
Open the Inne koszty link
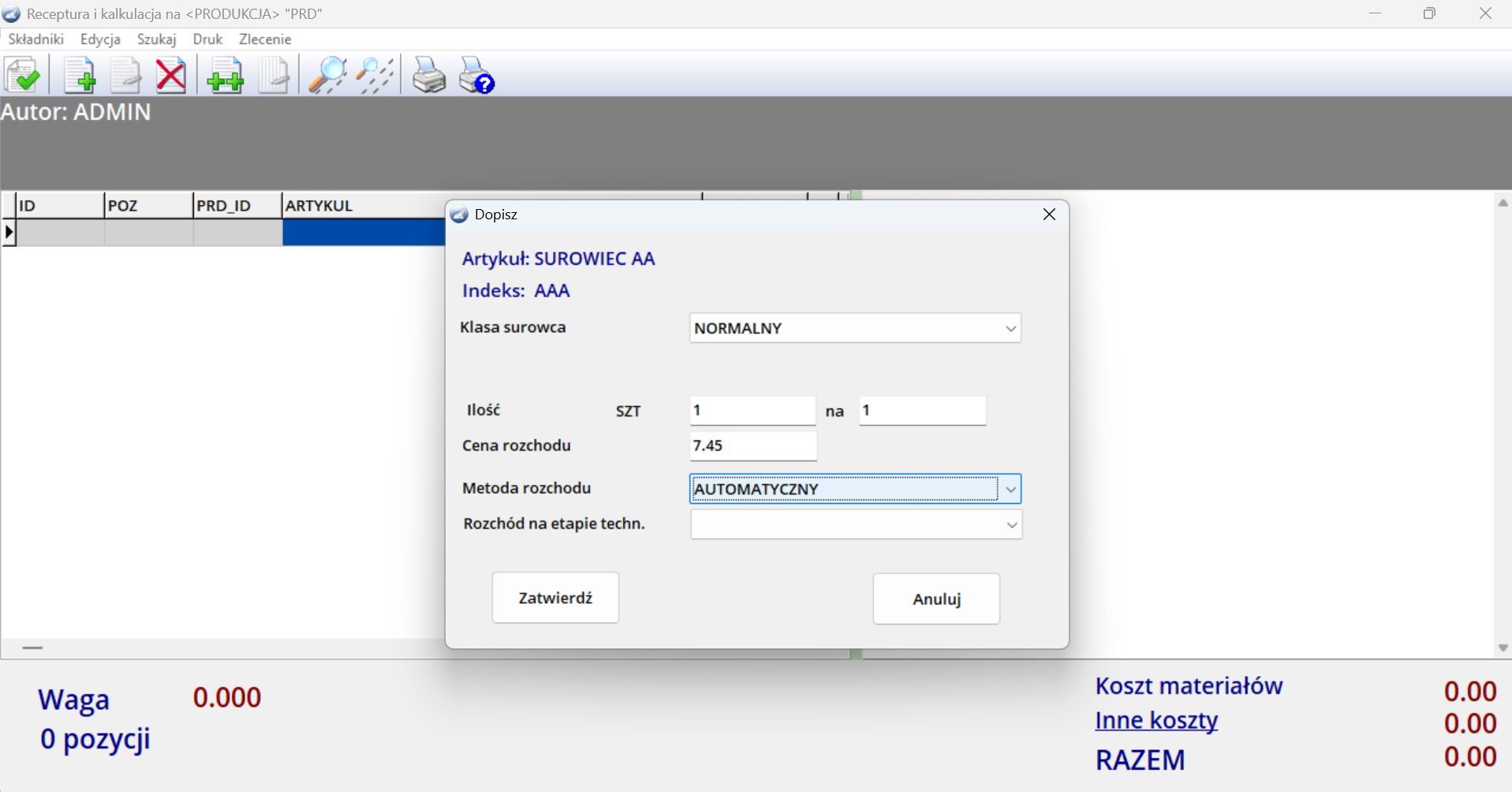pos(1155,721)
